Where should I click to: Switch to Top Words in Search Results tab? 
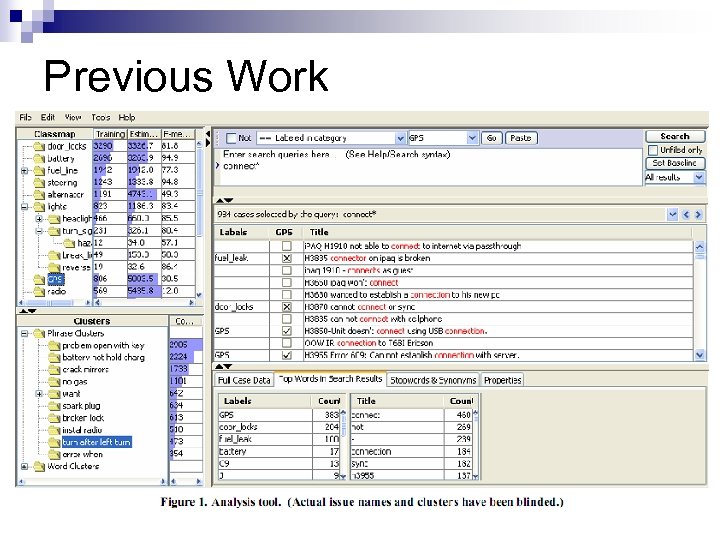pyautogui.click(x=331, y=379)
